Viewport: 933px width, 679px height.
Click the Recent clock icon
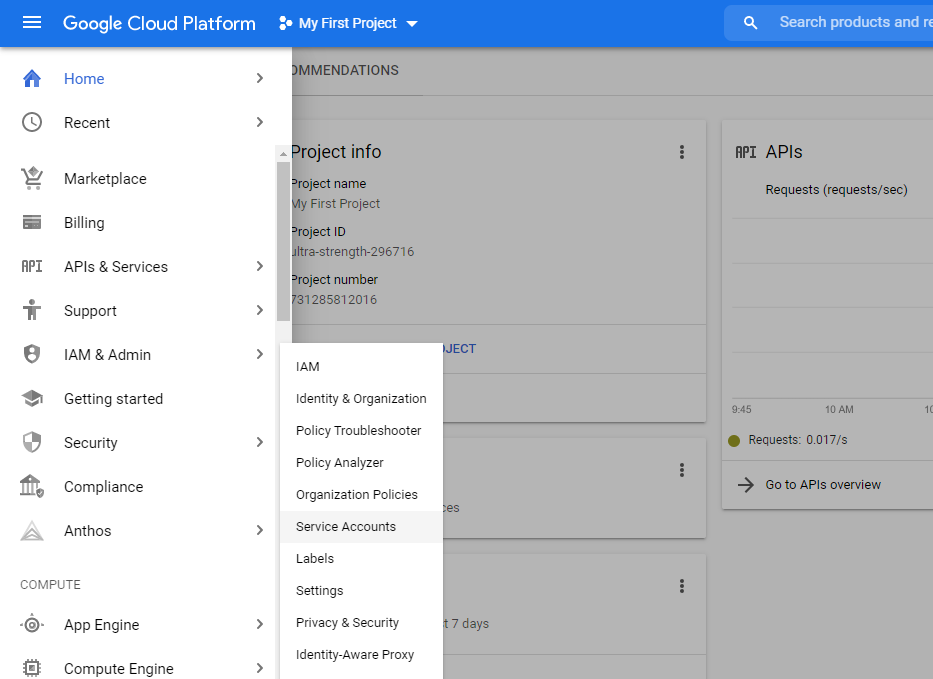coord(32,122)
